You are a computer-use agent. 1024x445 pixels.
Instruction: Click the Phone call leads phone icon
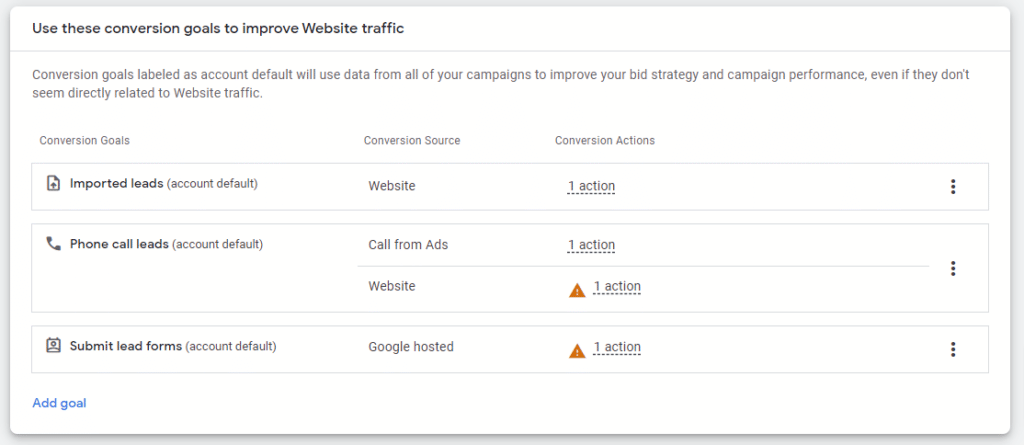(54, 244)
